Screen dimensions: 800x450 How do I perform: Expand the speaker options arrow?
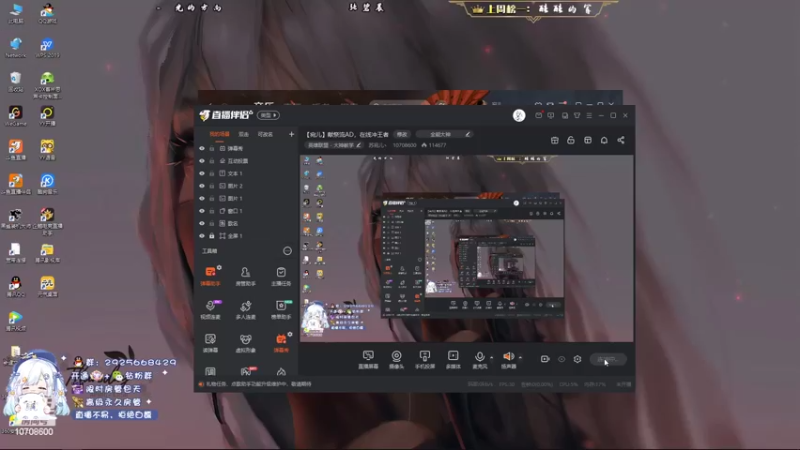coord(520,358)
